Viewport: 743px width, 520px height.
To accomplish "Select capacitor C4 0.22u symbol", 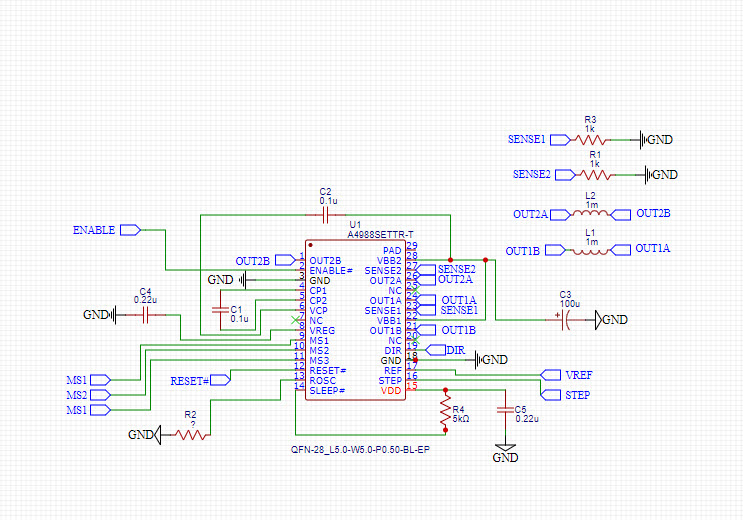I will point(145,315).
